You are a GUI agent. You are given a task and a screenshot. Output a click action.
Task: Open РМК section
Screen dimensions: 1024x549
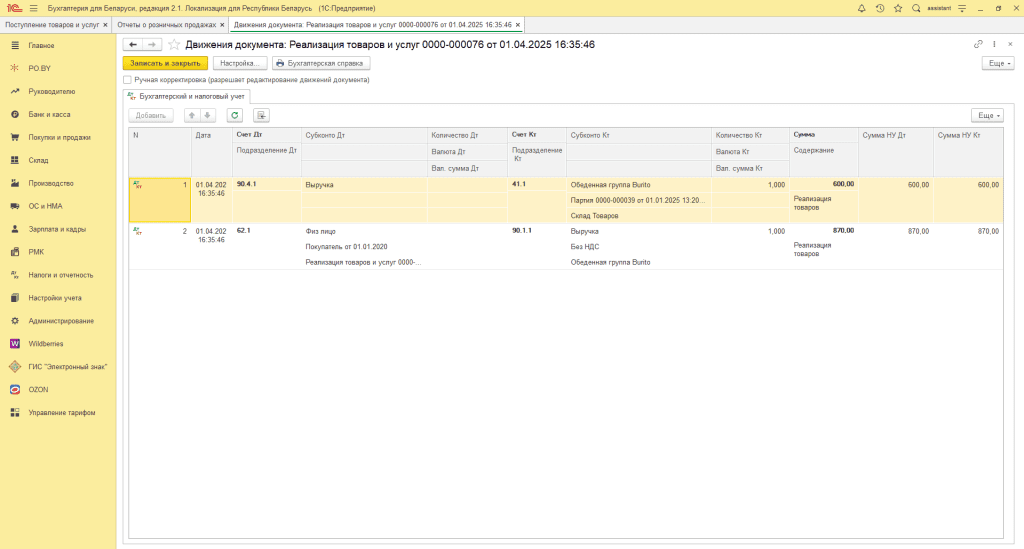tap(36, 252)
